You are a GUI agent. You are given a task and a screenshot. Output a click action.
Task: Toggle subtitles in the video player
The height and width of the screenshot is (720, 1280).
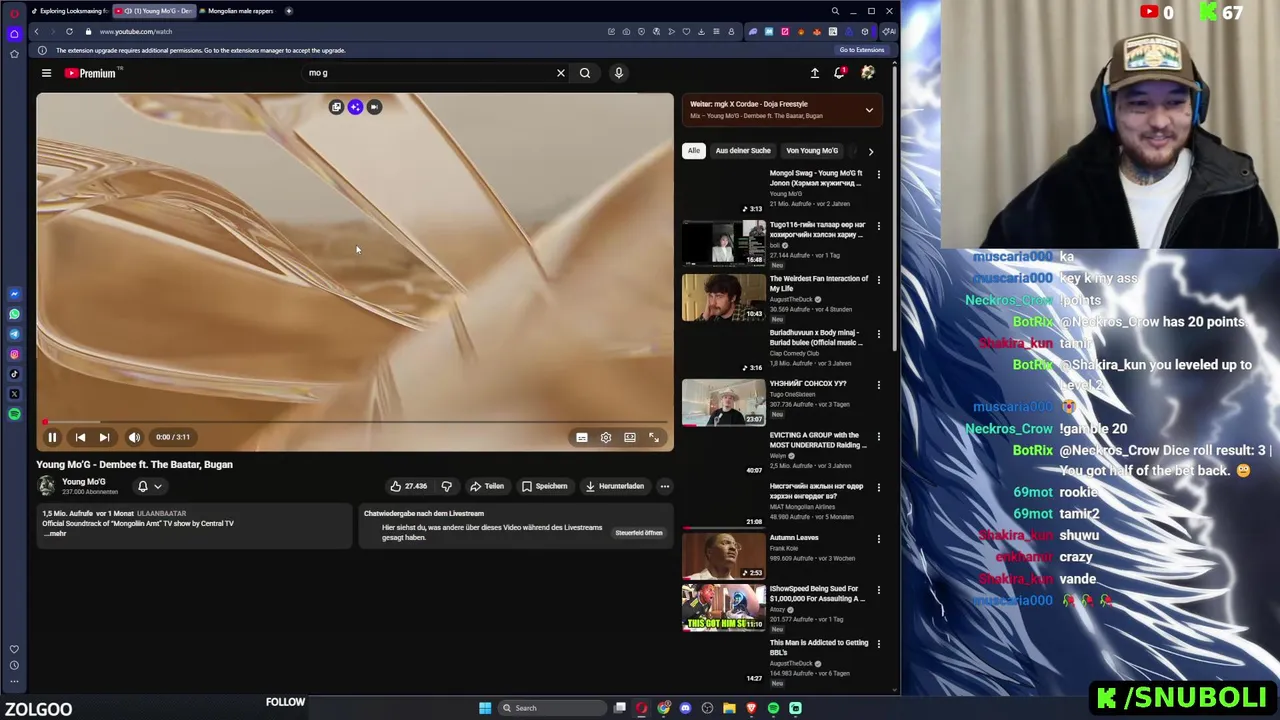[581, 437]
